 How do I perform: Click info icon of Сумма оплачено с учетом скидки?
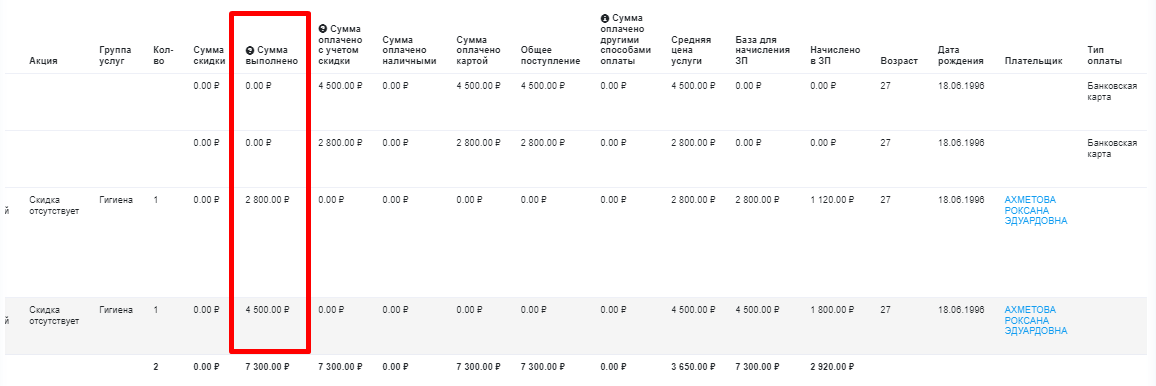[x=322, y=29]
